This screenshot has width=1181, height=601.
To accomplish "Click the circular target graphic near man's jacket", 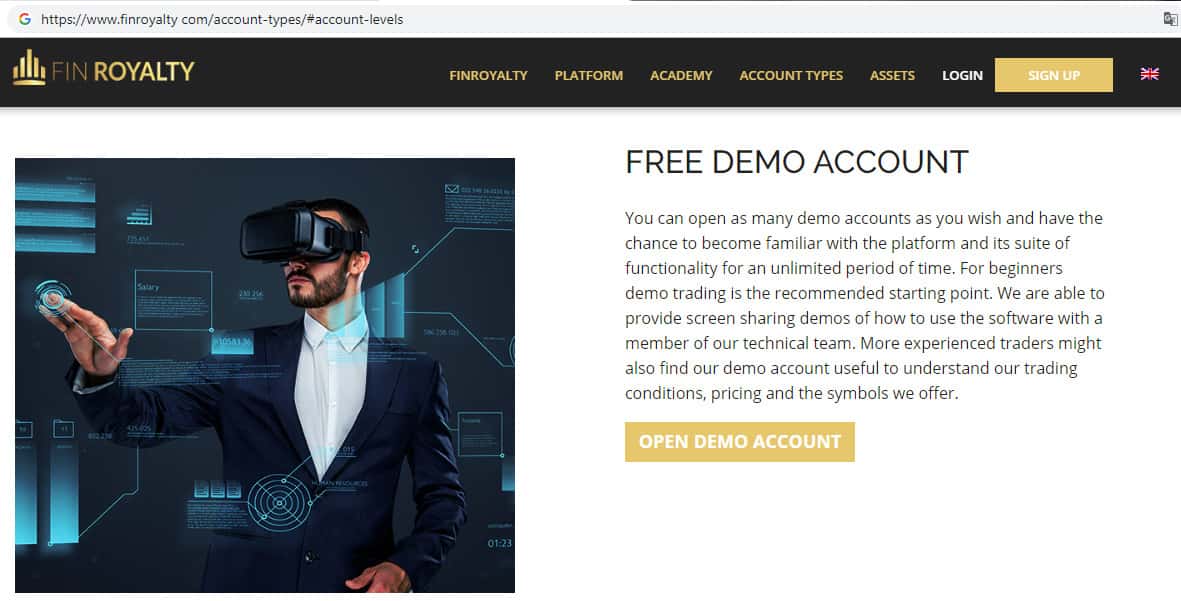I will 279,502.
